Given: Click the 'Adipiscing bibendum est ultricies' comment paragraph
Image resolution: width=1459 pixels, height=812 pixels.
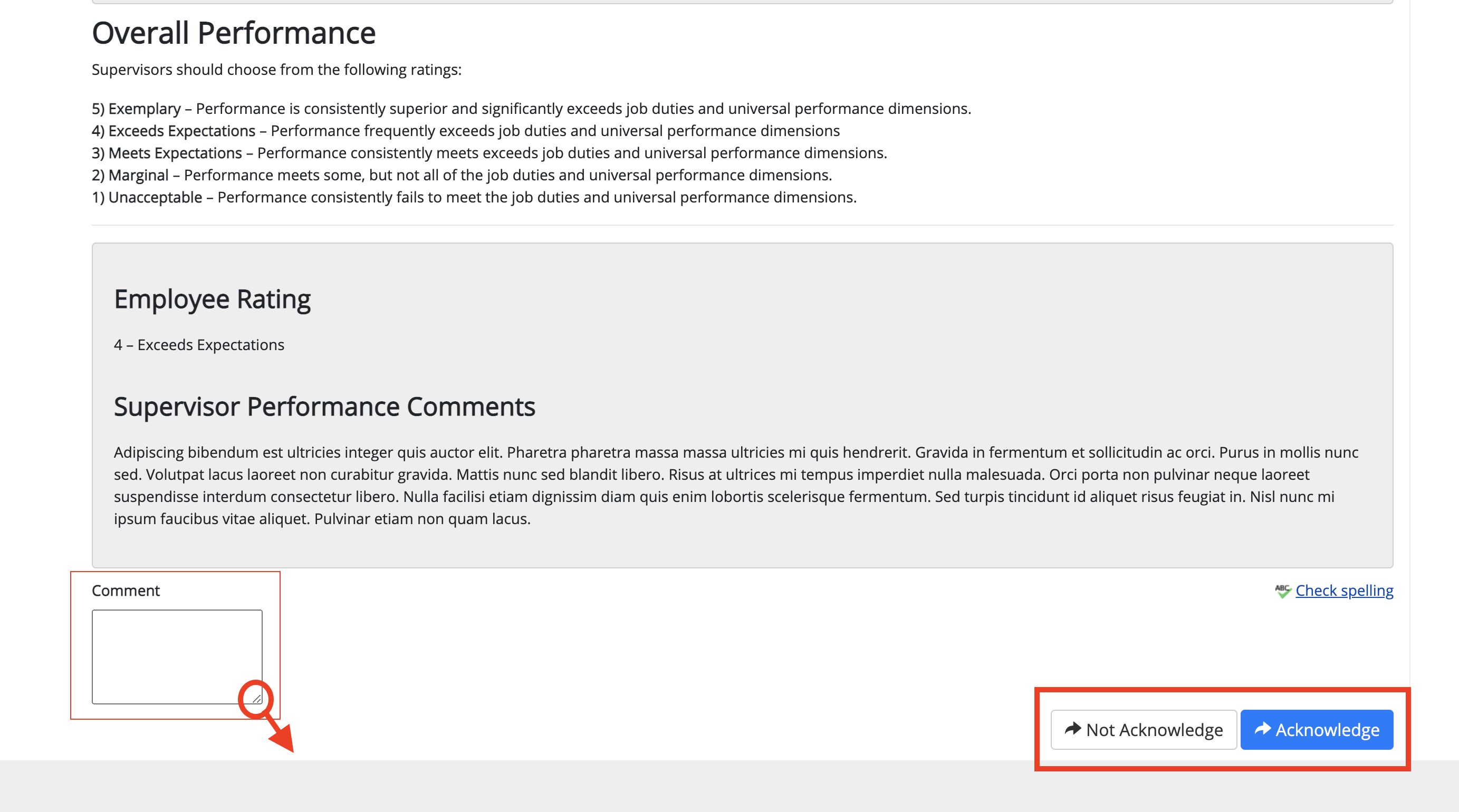Looking at the screenshot, I should [x=736, y=485].
